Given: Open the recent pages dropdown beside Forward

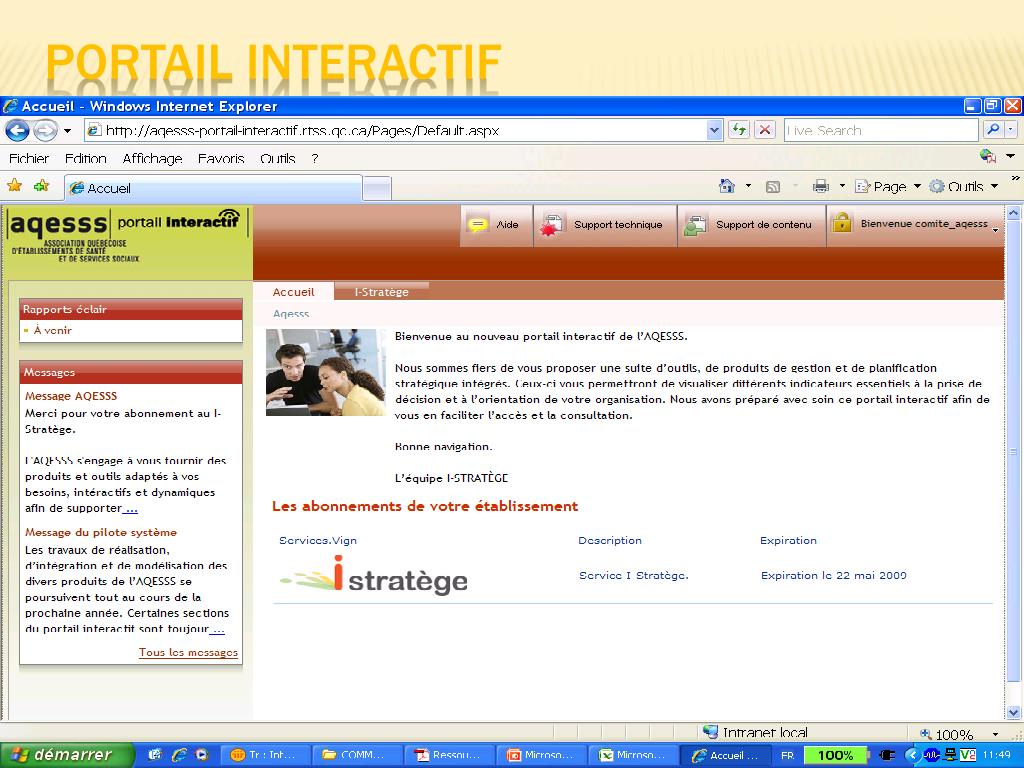Looking at the screenshot, I should tap(67, 131).
